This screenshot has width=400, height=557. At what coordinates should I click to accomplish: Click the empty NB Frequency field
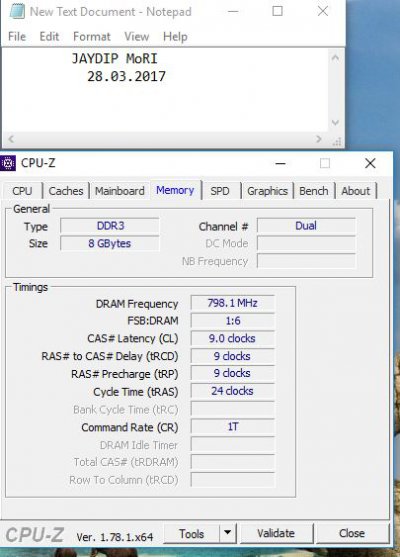(x=306, y=261)
